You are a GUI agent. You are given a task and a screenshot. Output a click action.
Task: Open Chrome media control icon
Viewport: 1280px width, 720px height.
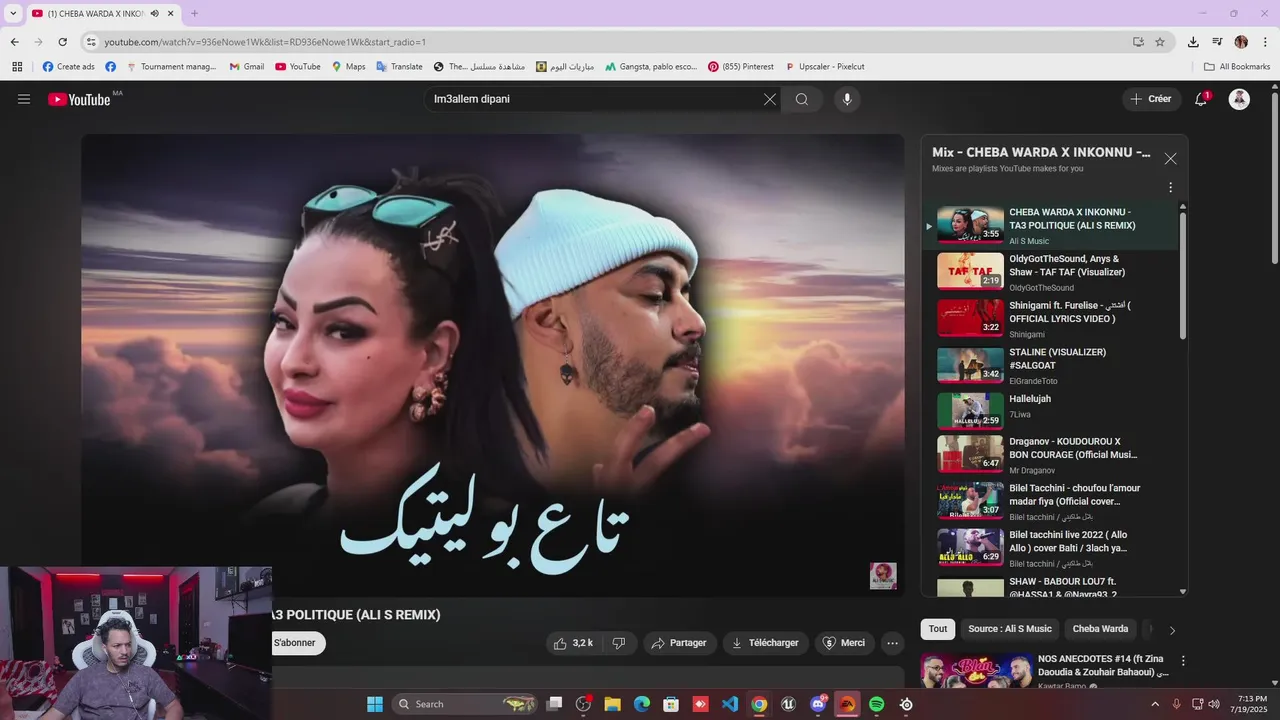1217,42
